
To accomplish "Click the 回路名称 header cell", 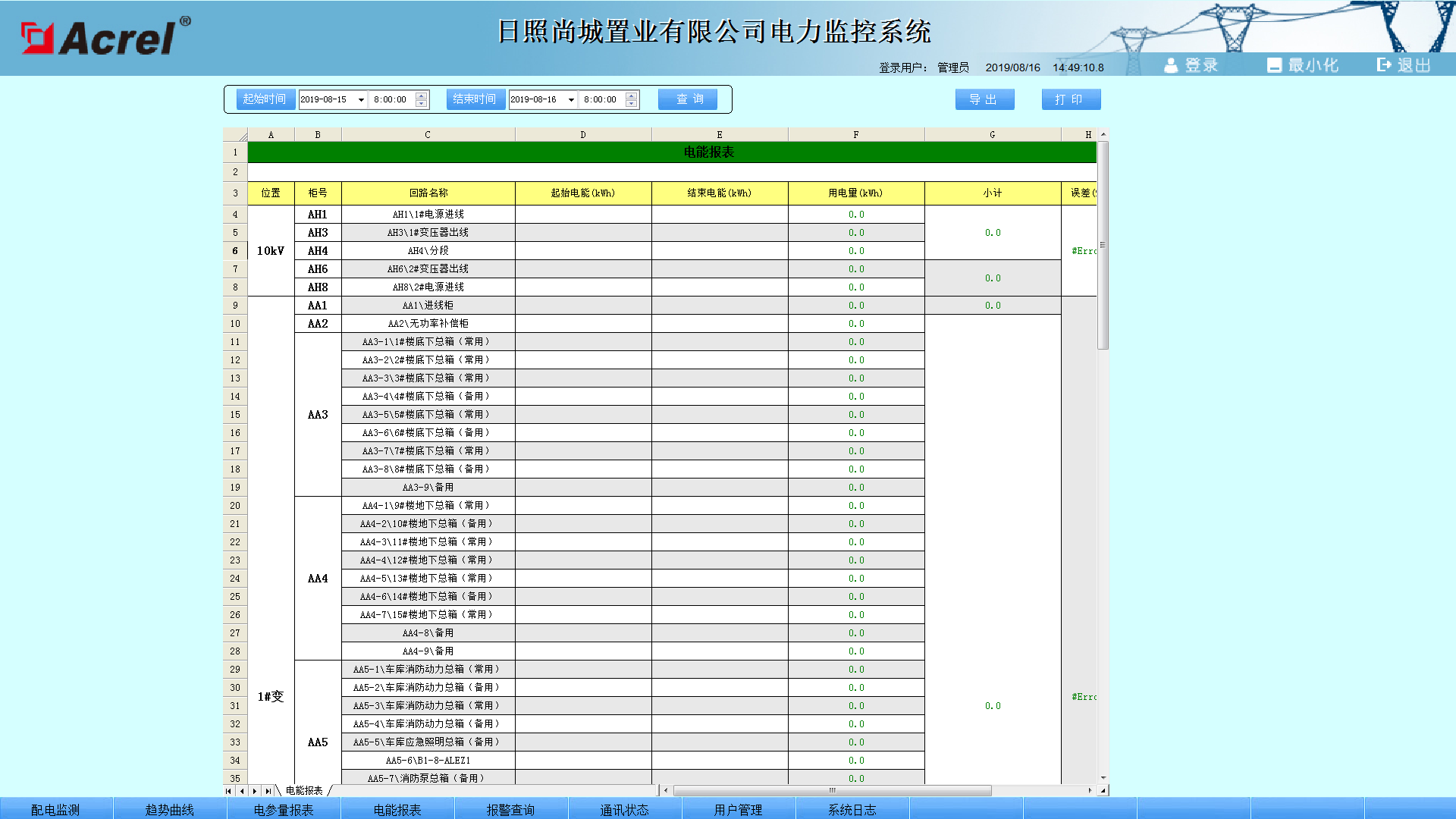I will coord(428,193).
